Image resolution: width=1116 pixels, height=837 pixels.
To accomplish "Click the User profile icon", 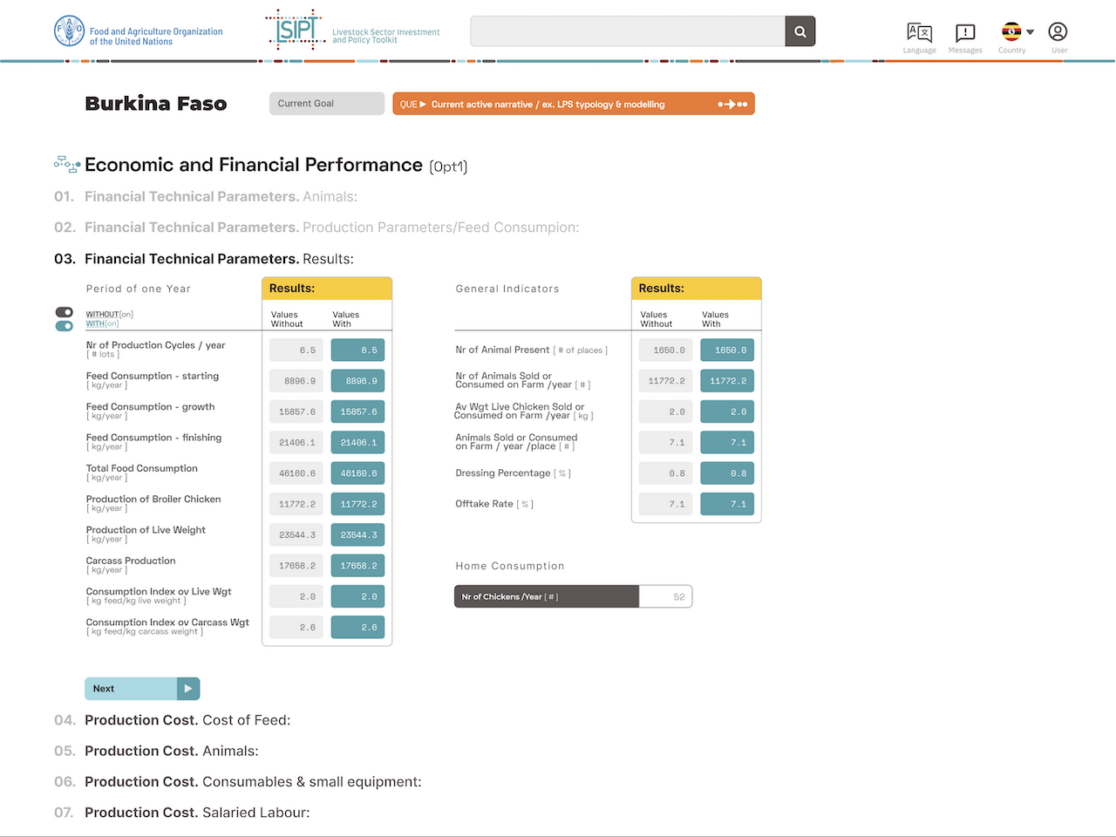I will [1058, 32].
